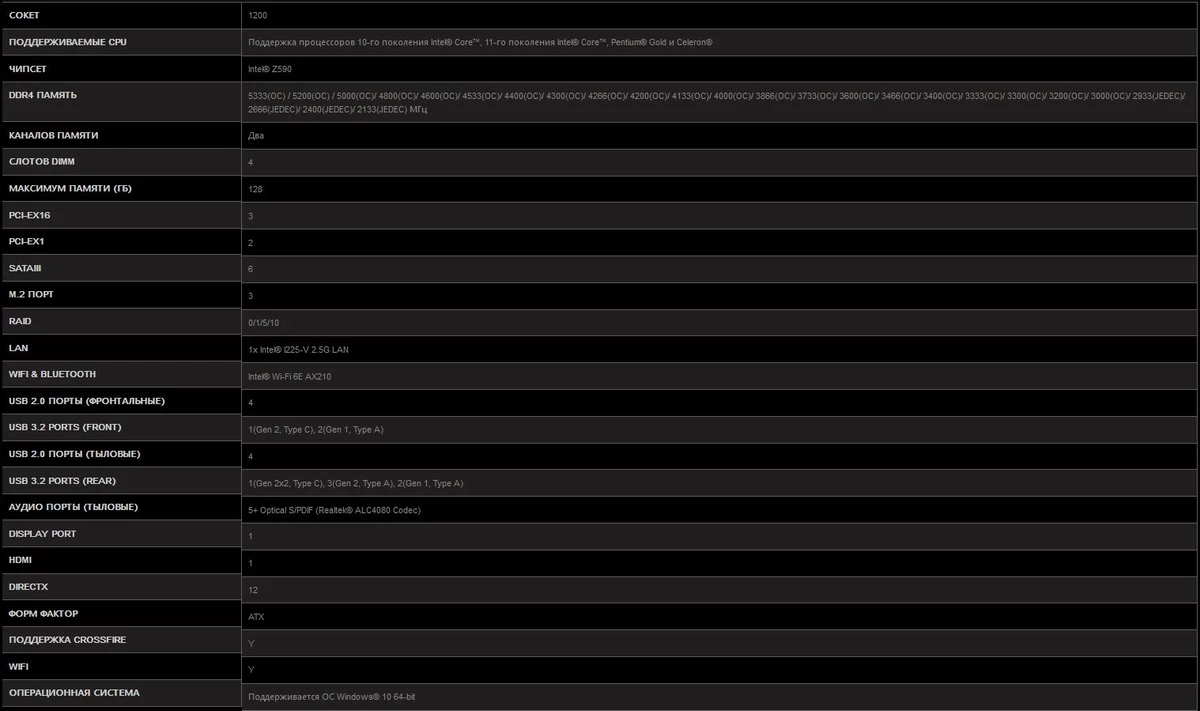1200x711 pixels.
Task: Select 'Поддерживается ОС Windows® 10 64-bit' value
Action: (x=332, y=696)
